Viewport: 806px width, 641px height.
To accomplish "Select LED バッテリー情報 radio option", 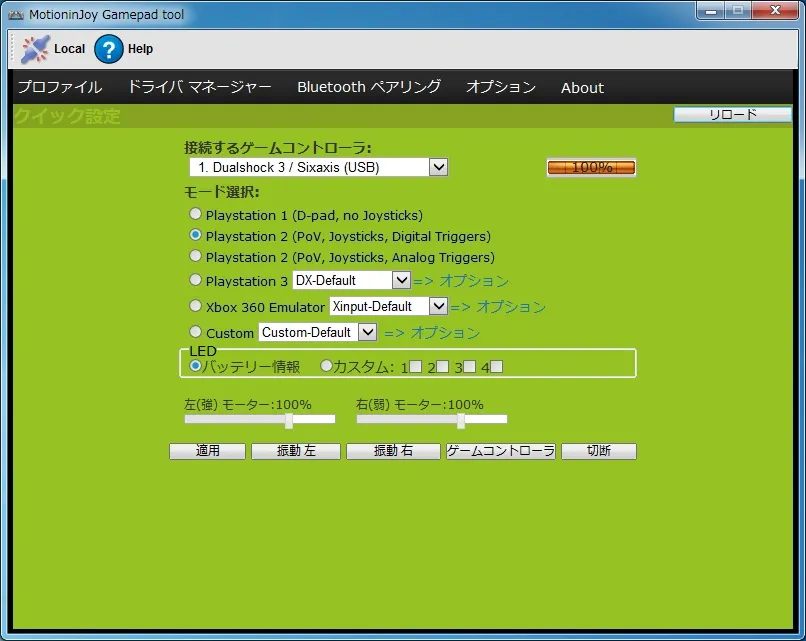I will pos(195,366).
